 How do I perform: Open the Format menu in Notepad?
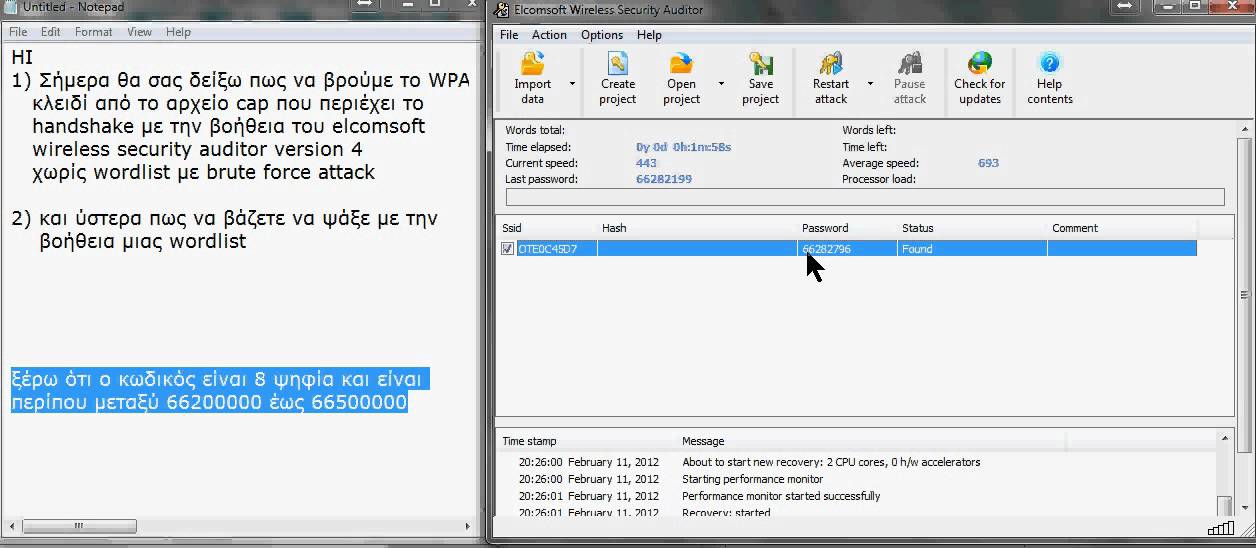tap(94, 32)
